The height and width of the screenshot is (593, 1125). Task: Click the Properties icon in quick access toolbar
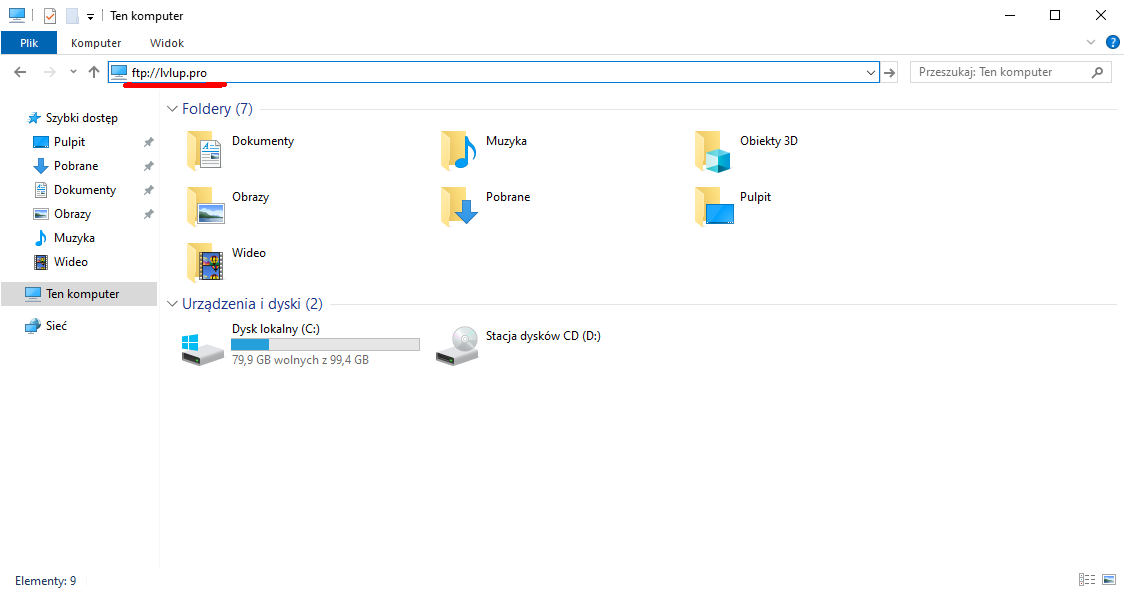50,16
